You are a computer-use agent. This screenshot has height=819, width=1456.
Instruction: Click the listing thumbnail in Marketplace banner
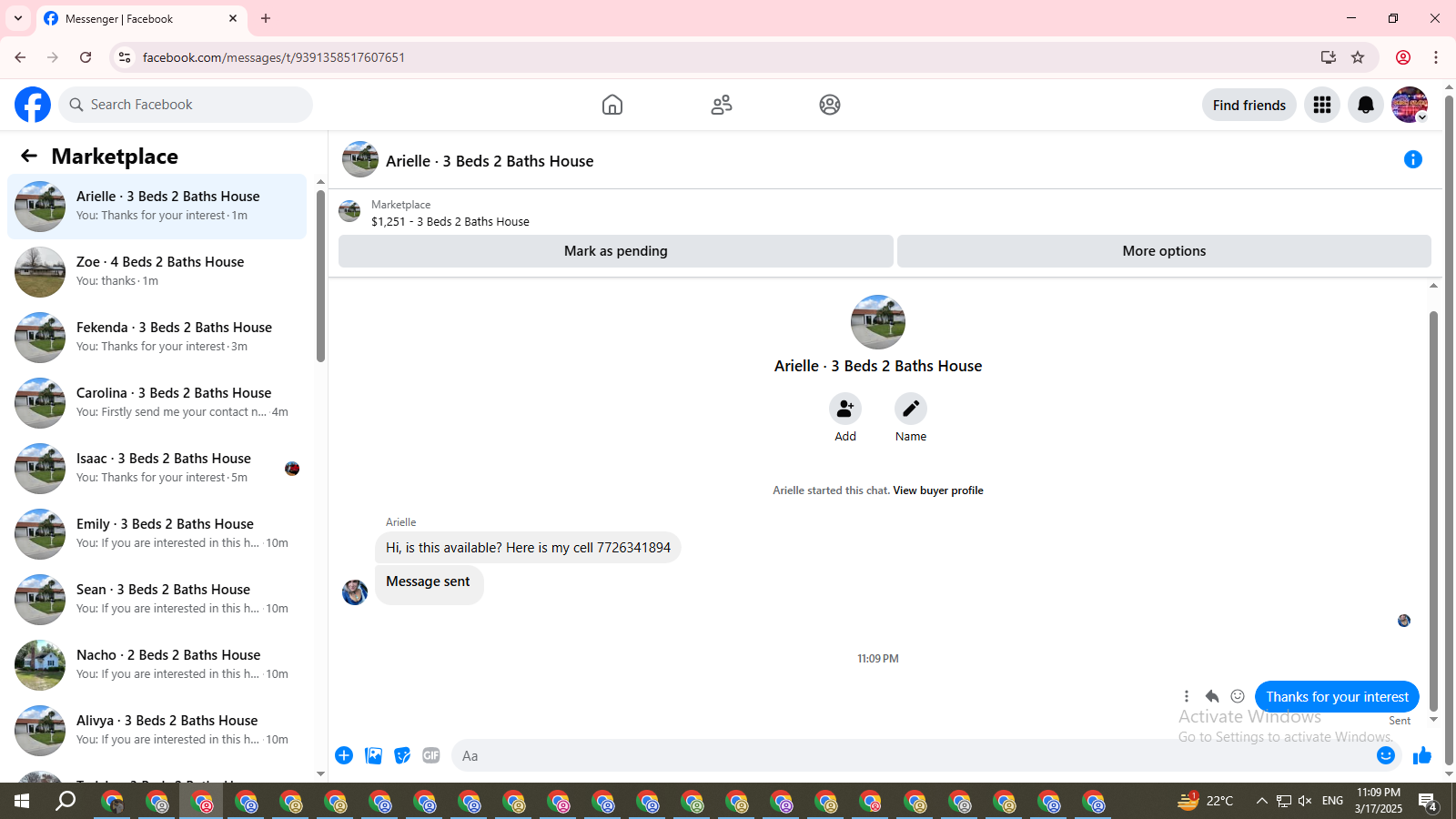(349, 211)
